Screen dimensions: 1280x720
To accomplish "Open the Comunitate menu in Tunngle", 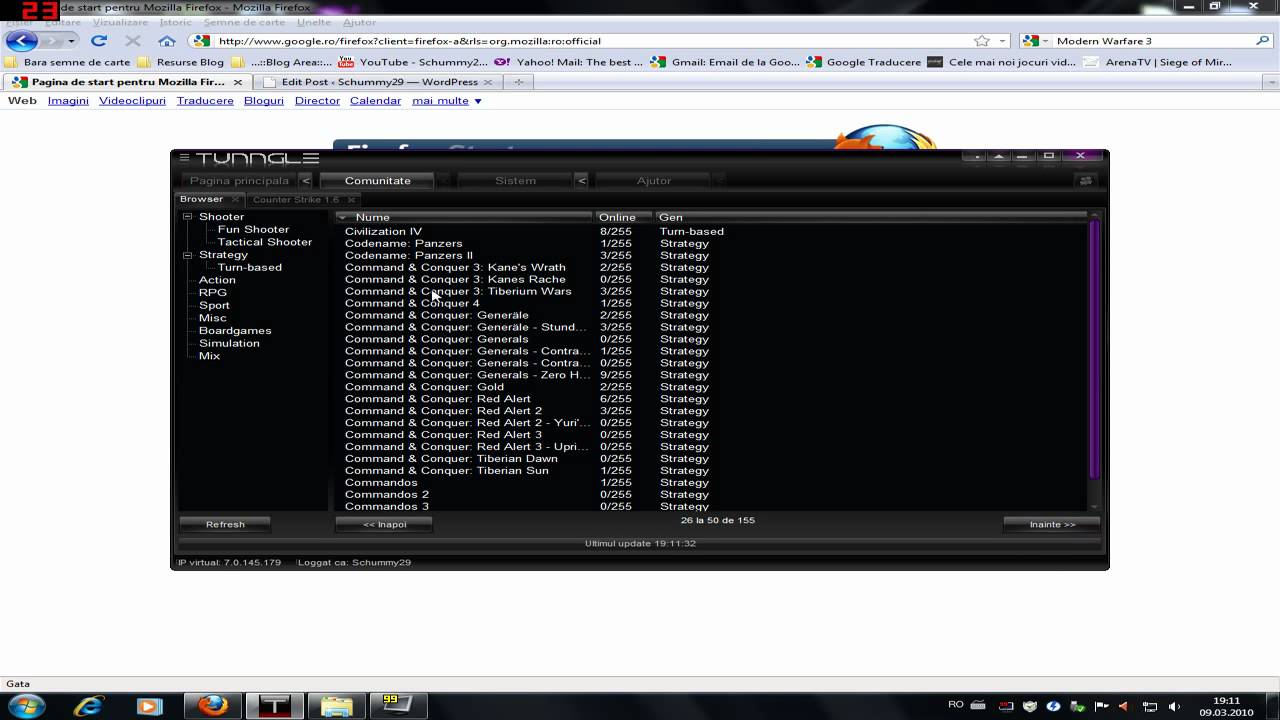I will click(x=377, y=181).
